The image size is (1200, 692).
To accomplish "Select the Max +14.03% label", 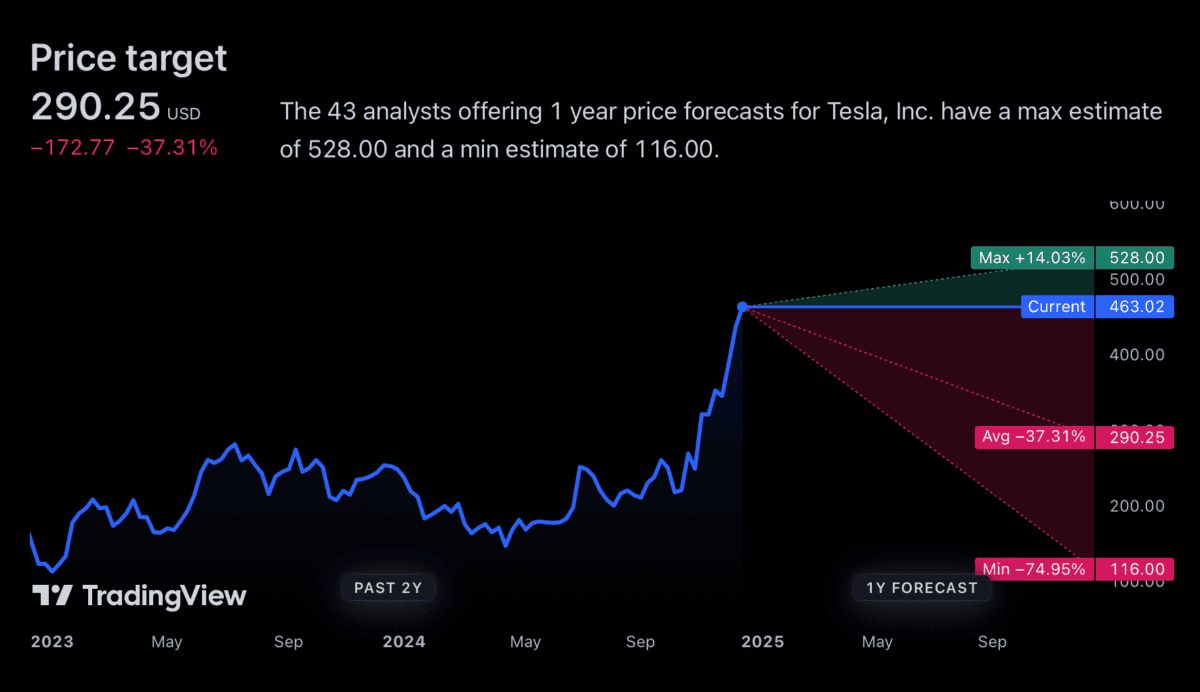I will (1033, 258).
